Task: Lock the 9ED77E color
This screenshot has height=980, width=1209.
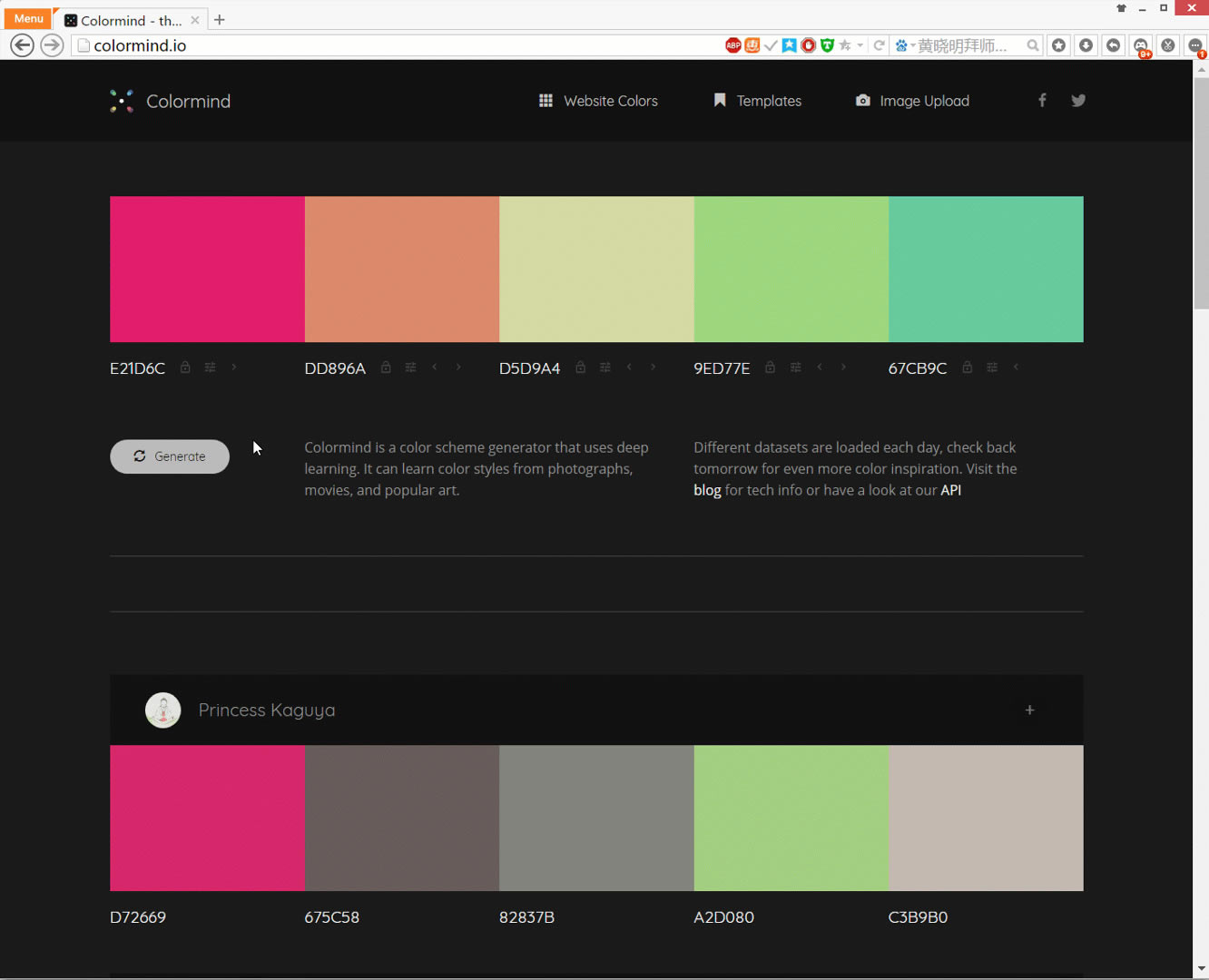Action: coord(770,367)
